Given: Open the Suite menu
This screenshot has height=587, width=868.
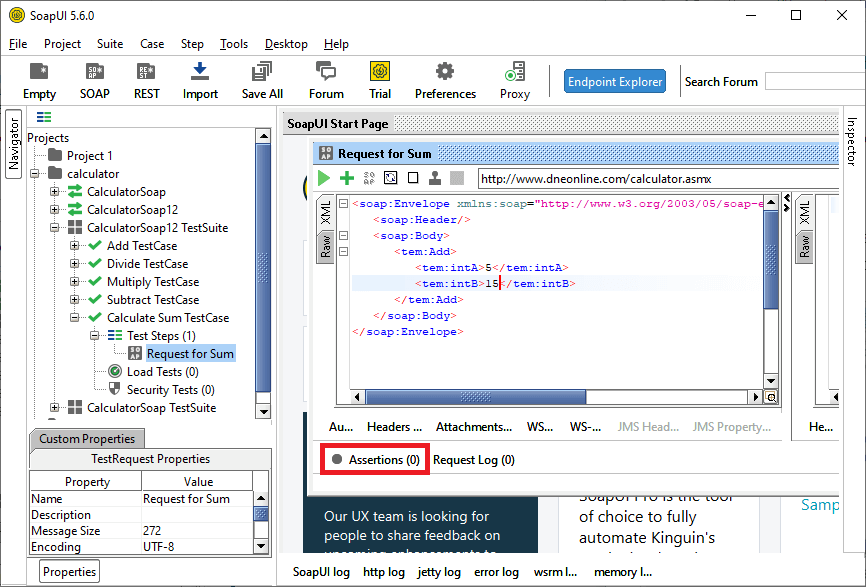Looking at the screenshot, I should click(110, 44).
